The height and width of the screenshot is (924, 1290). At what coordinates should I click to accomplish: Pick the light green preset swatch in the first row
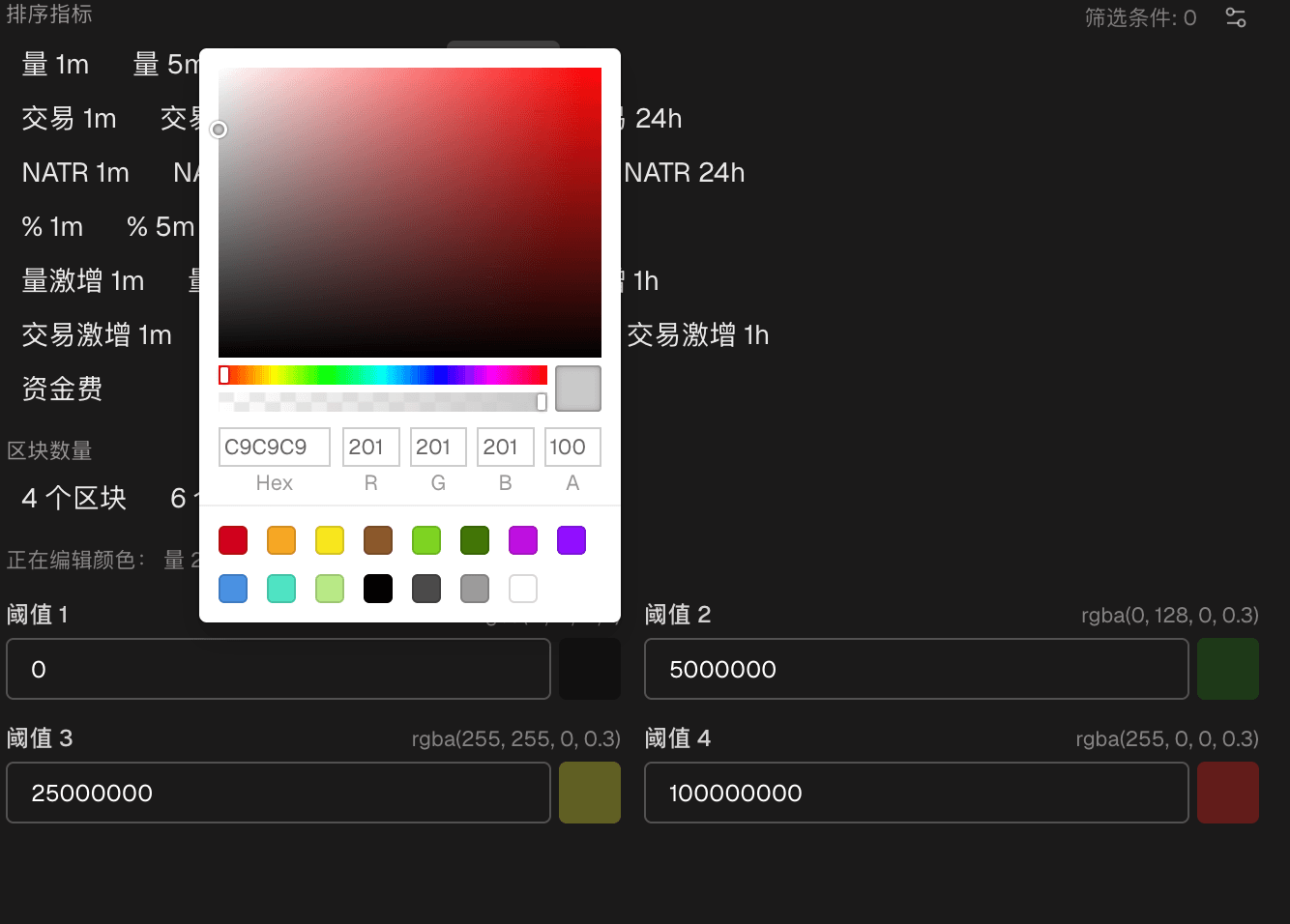(426, 540)
